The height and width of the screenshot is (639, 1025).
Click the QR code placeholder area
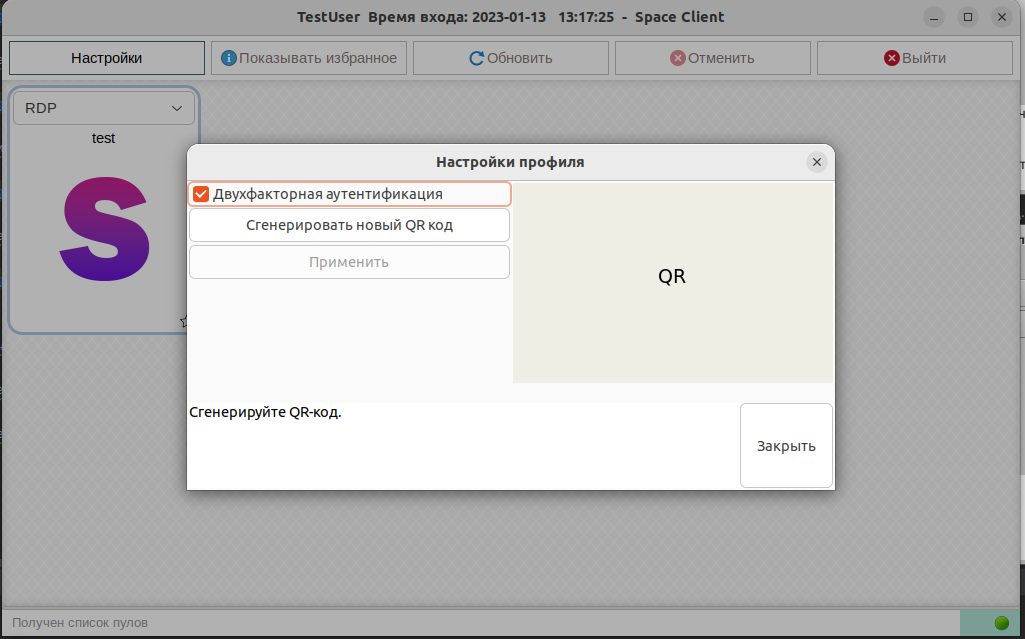(x=672, y=277)
